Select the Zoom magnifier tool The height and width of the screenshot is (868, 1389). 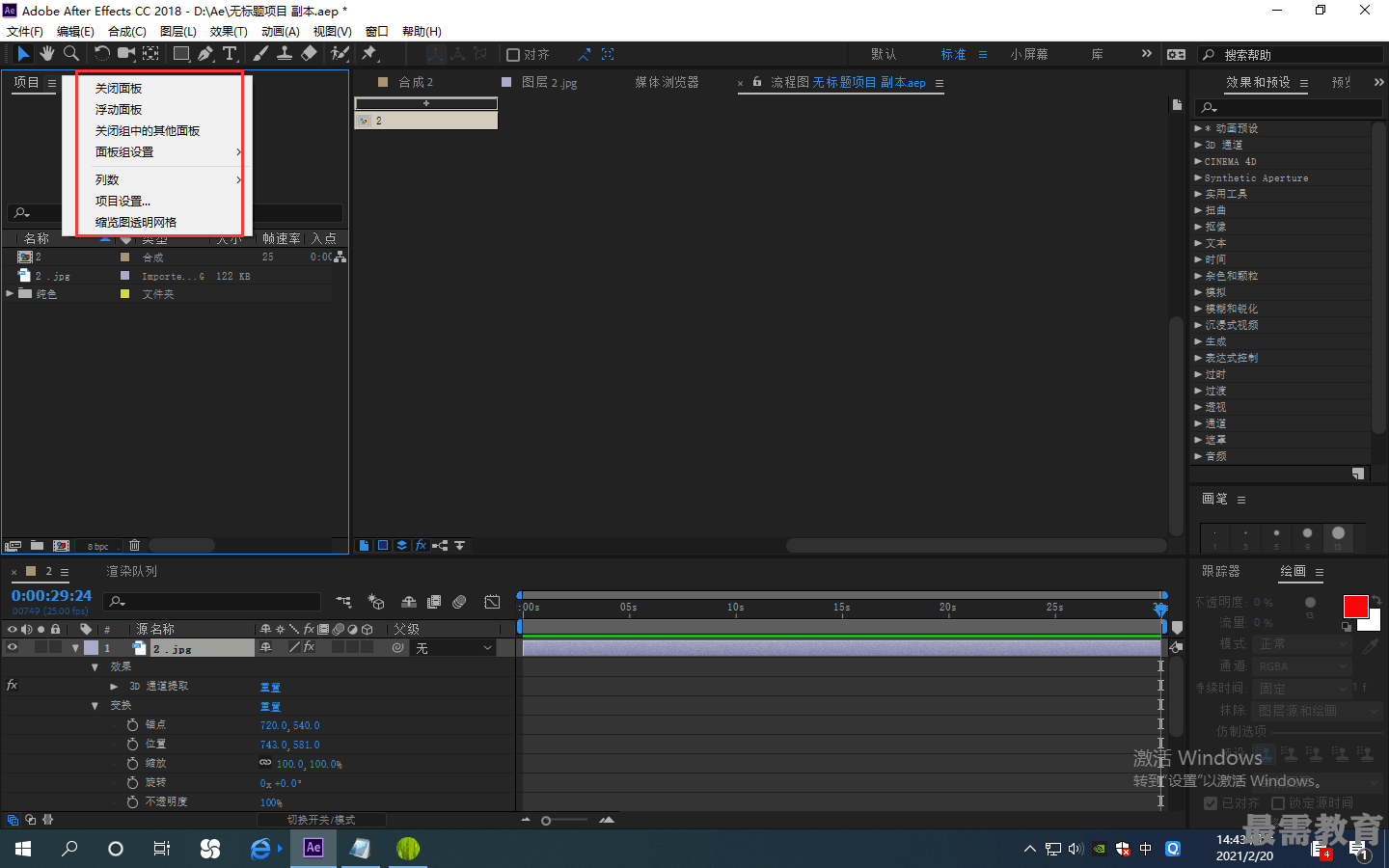click(x=70, y=54)
